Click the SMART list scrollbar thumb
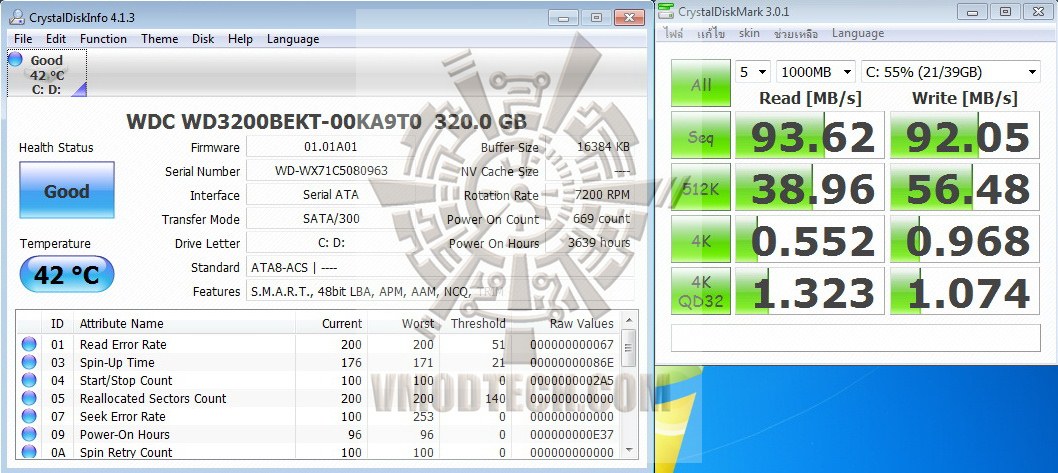1058x473 pixels. click(629, 348)
